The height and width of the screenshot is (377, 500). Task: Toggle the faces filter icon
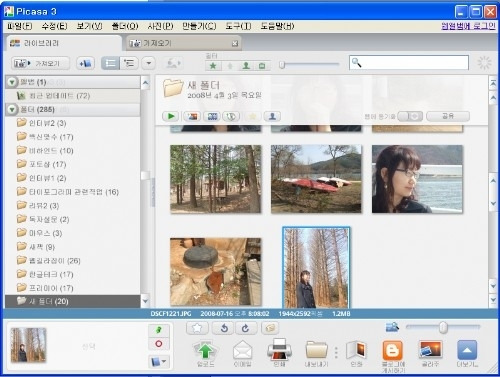point(246,66)
